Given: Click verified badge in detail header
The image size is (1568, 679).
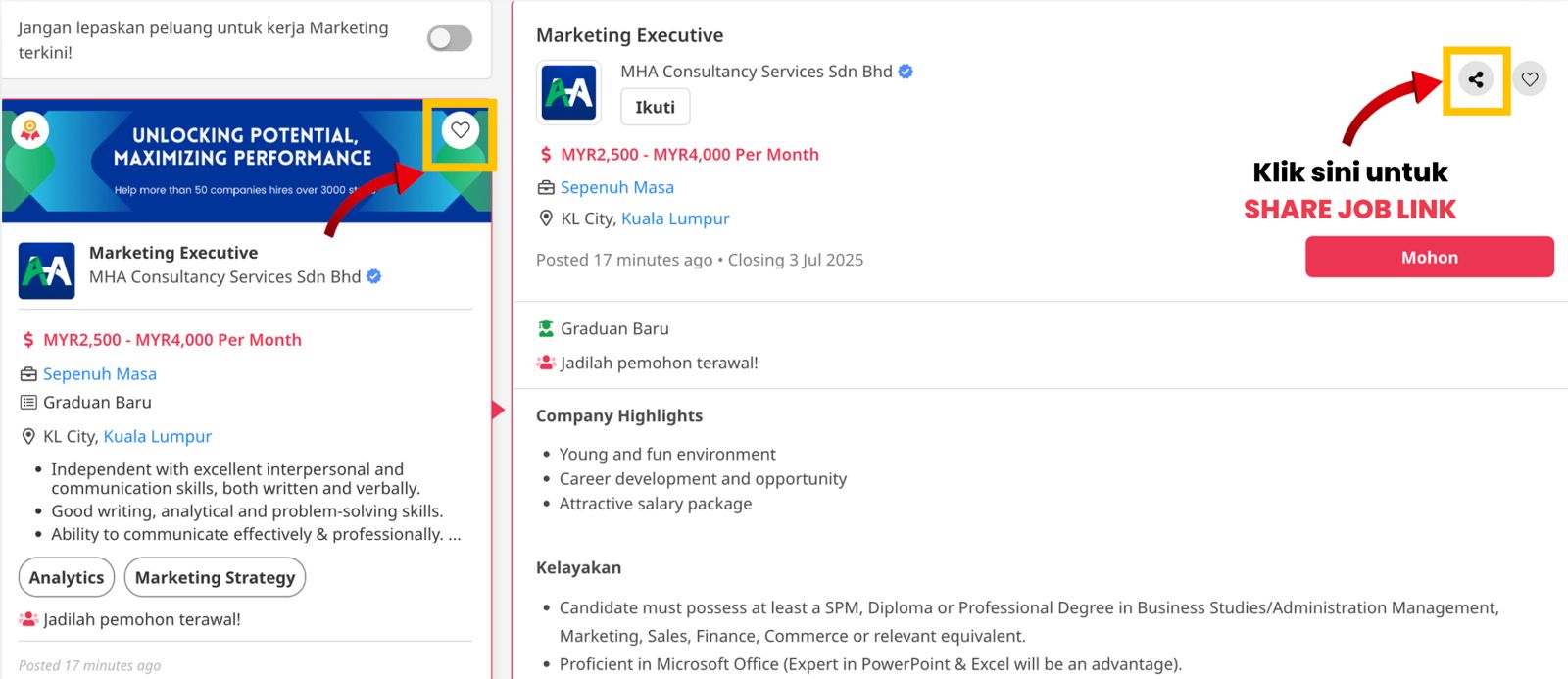Looking at the screenshot, I should (906, 72).
